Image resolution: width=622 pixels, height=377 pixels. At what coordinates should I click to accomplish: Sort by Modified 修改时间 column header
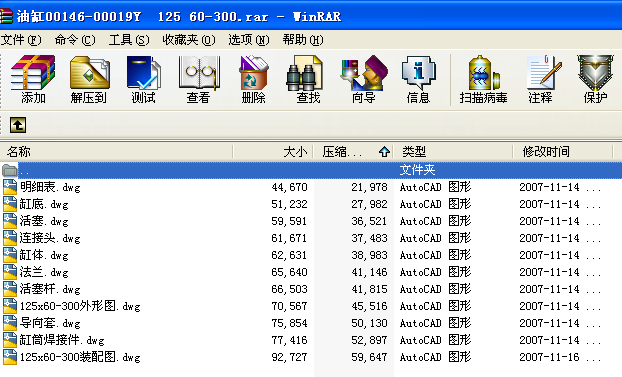[563, 152]
